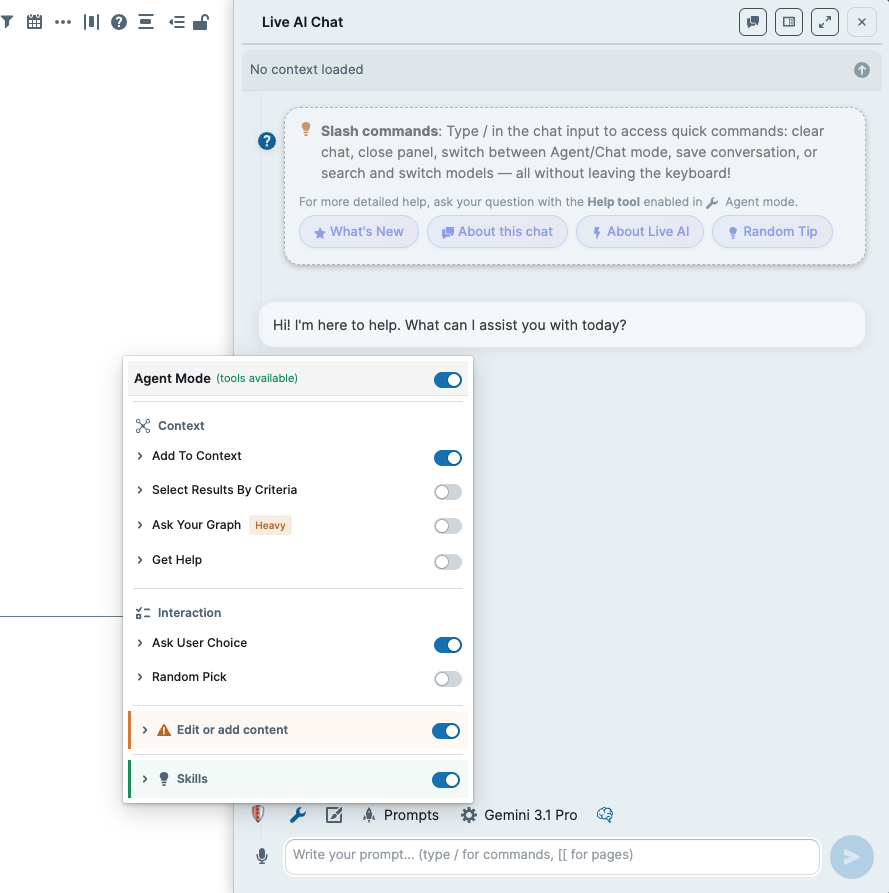Viewport: 889px width, 893px height.
Task: Click the chat bubbles icon in Live AI header
Action: tap(753, 22)
